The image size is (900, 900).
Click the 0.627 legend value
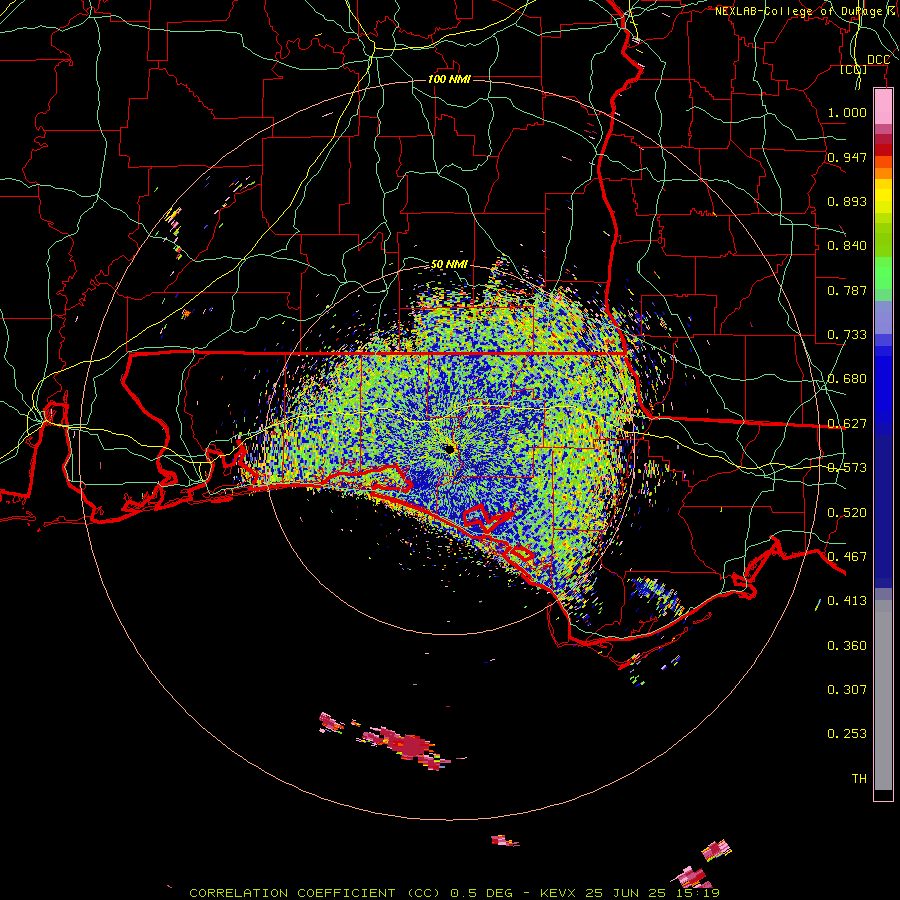[847, 424]
